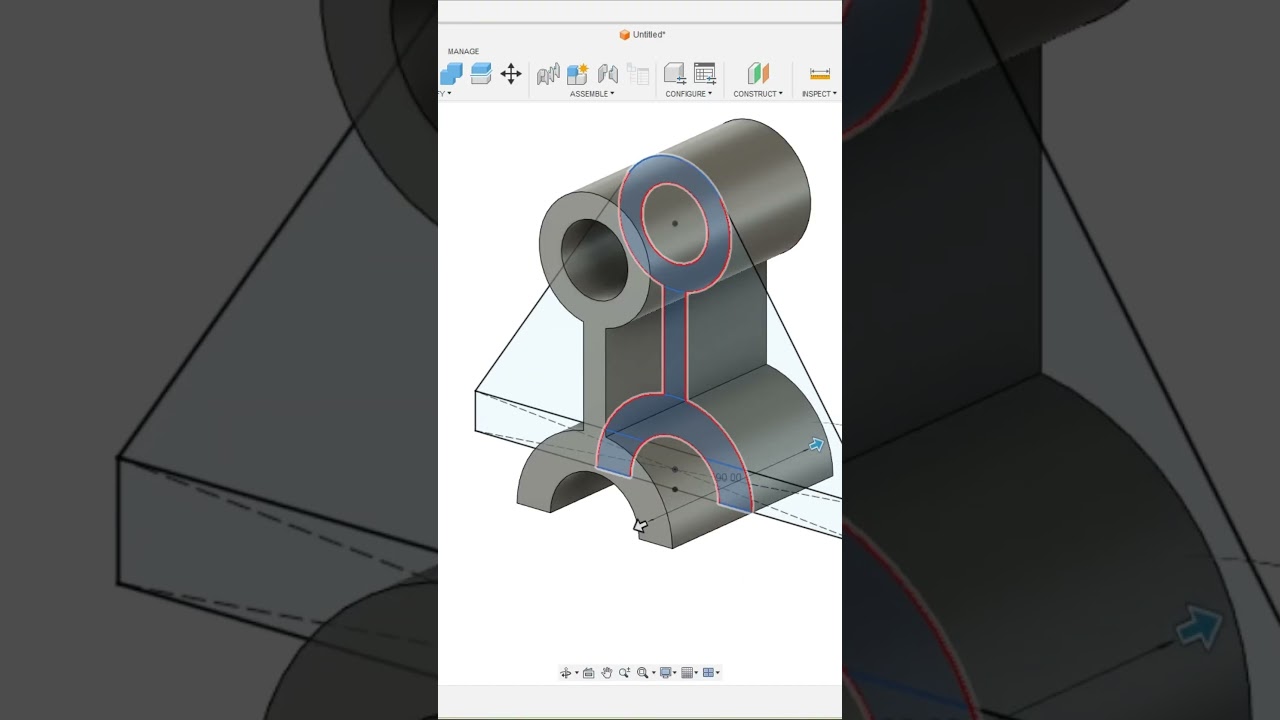Open the ASSEMBLE dropdown menu

(592, 94)
